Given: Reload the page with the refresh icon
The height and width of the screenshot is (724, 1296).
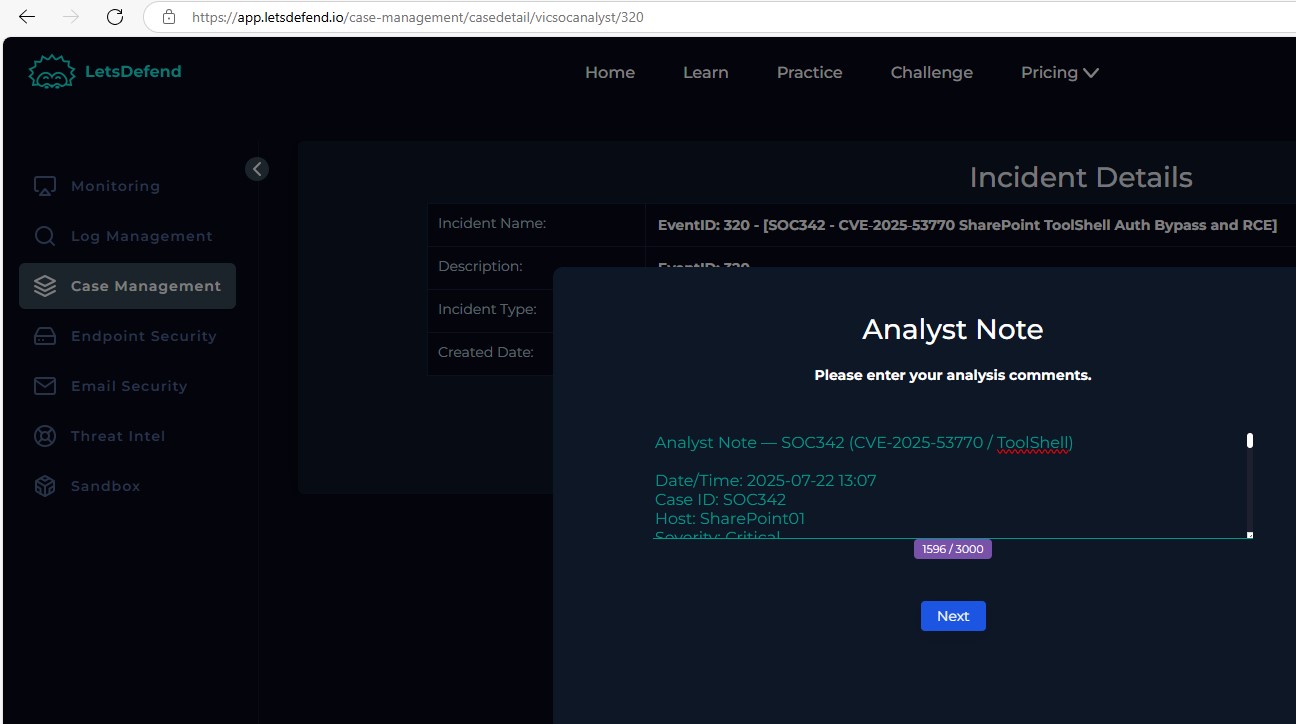Looking at the screenshot, I should 115,17.
